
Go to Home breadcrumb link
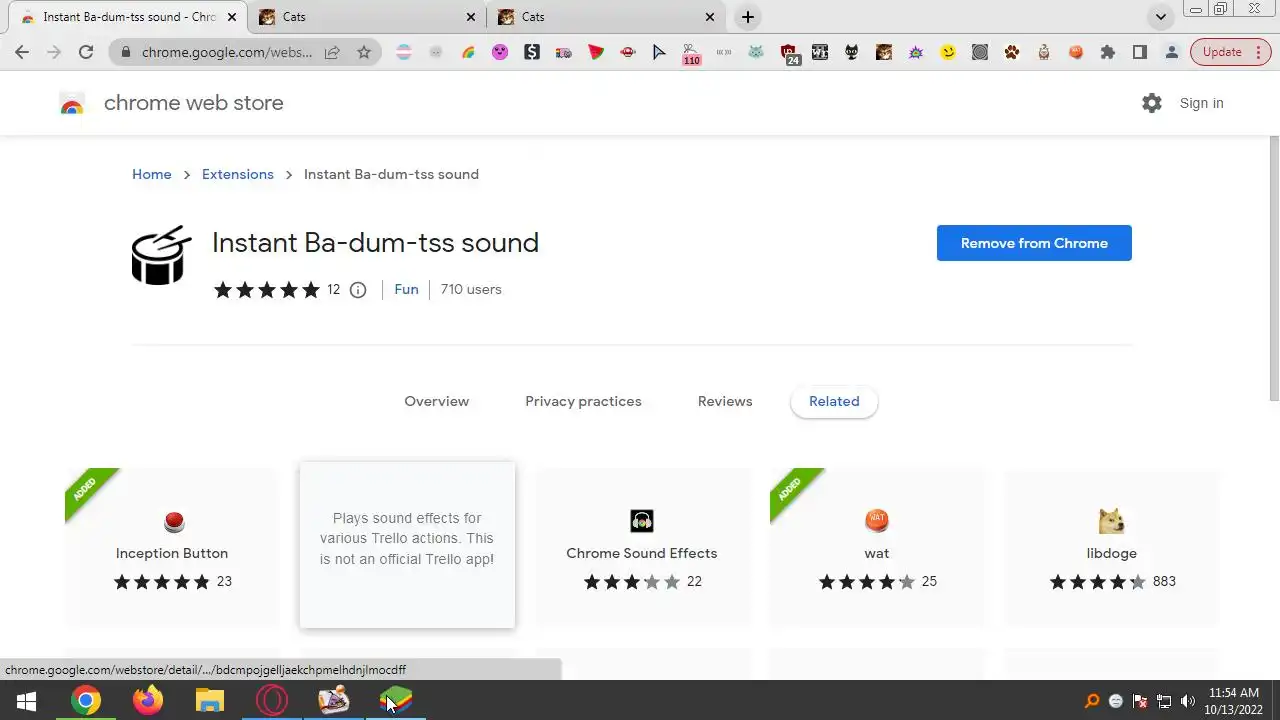click(x=152, y=174)
